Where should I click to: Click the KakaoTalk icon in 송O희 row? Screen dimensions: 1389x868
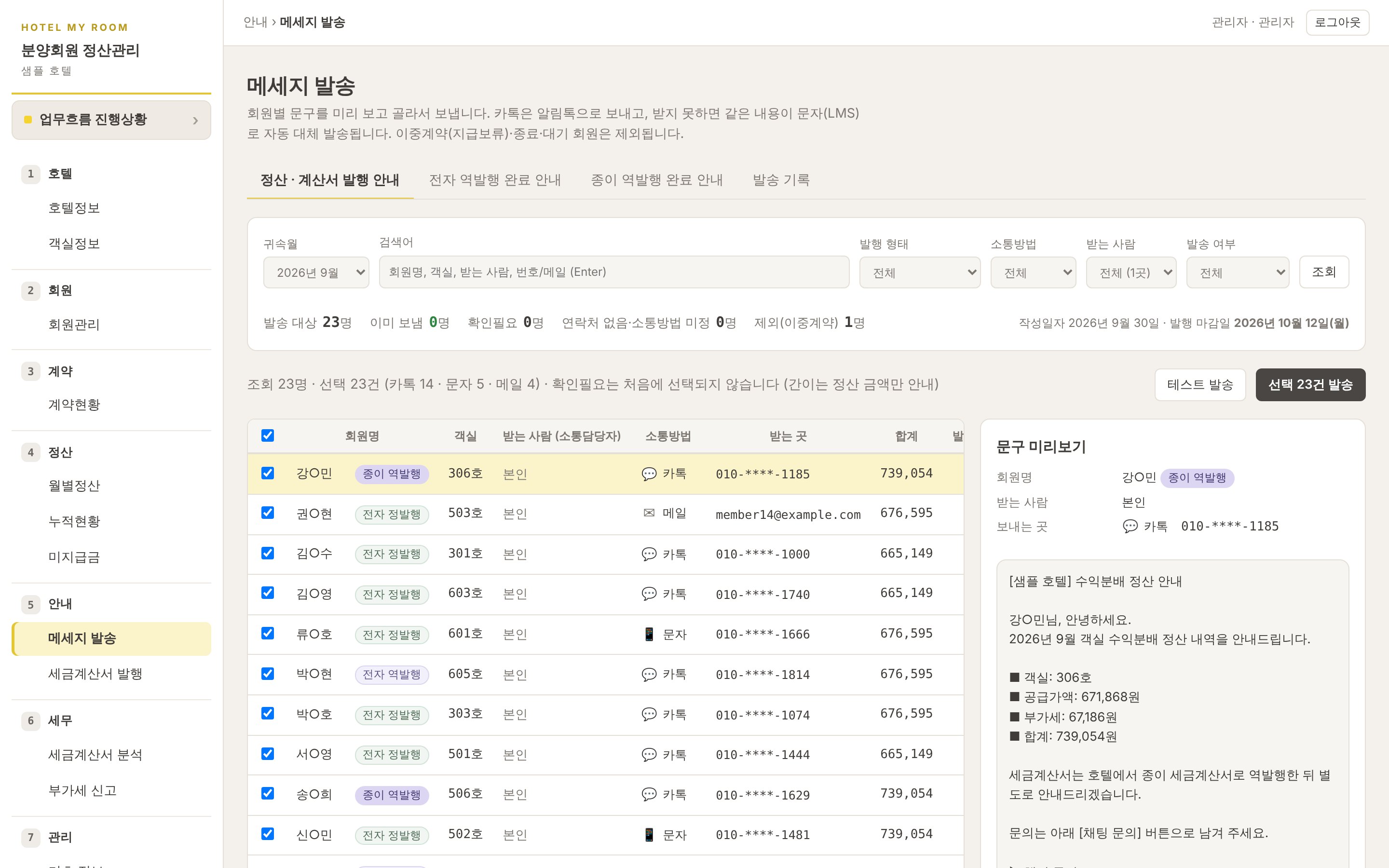tap(649, 795)
